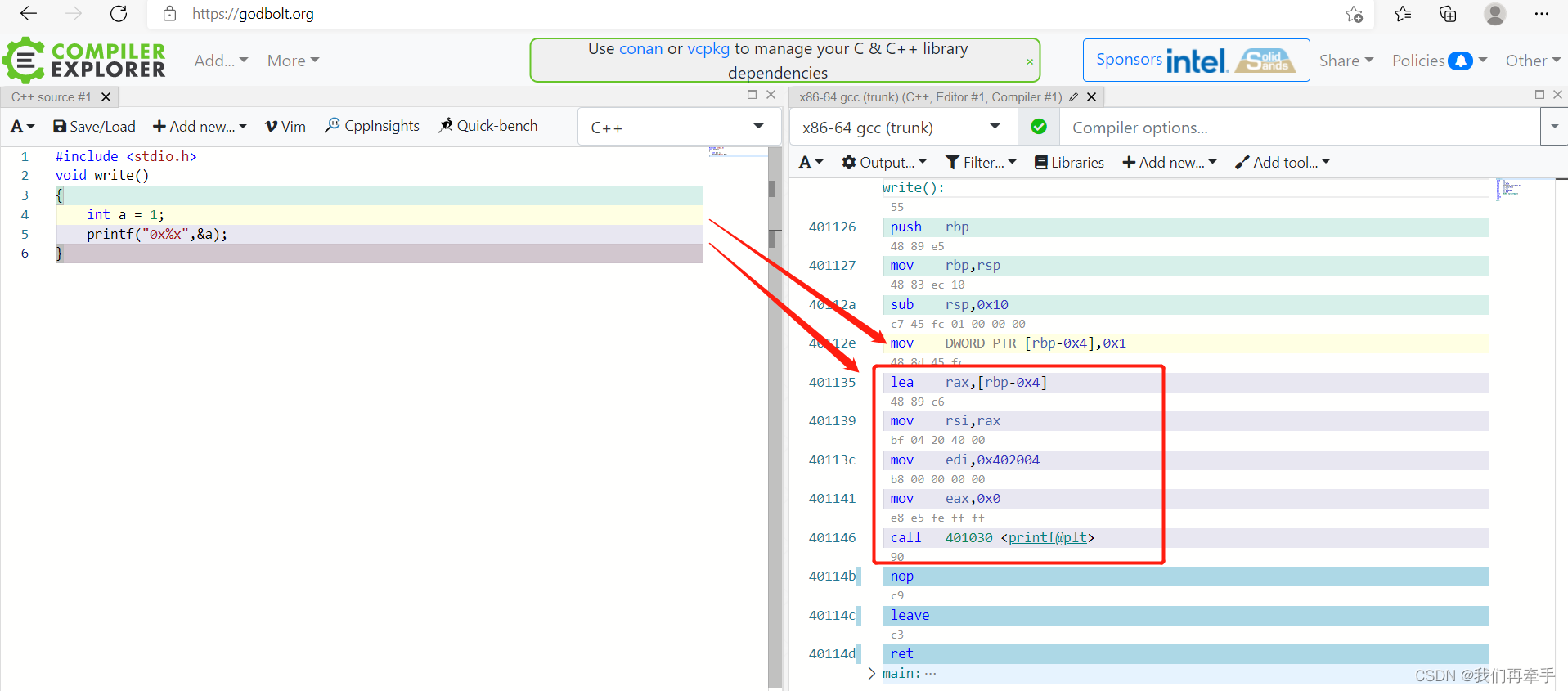Maximize the source editor pane
This screenshot has width=1568, height=691.
[752, 95]
